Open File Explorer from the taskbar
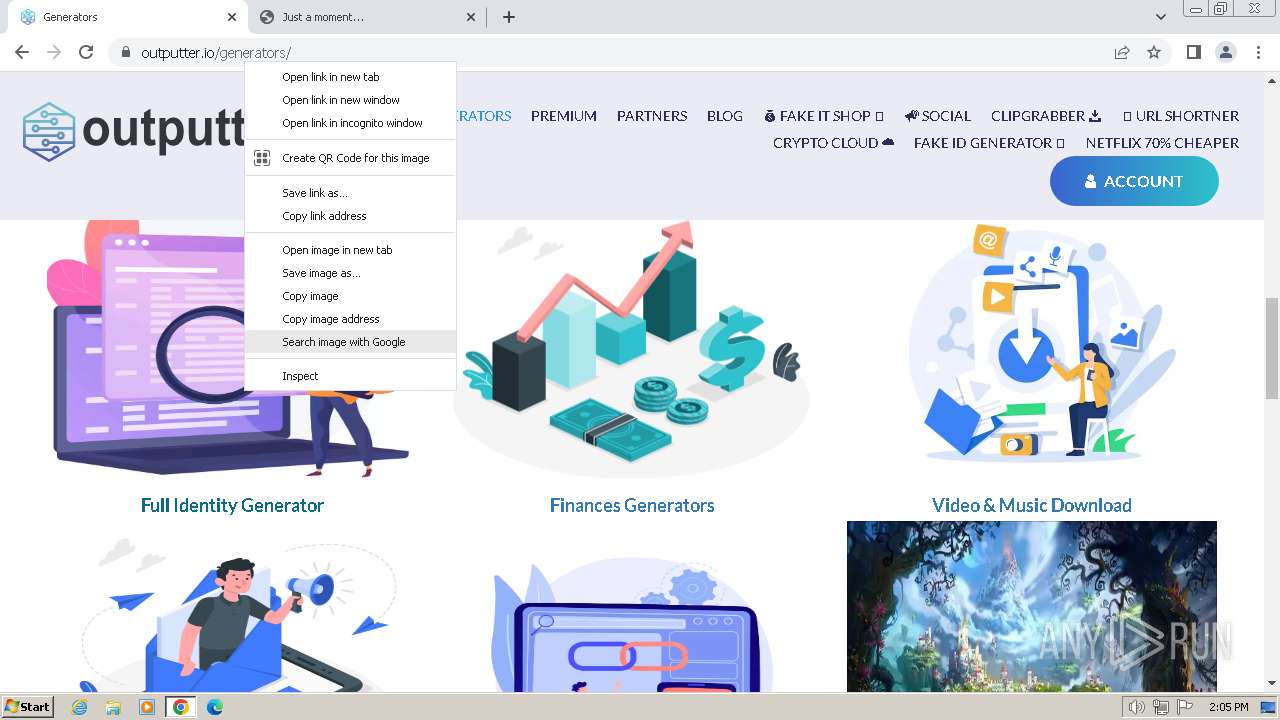Viewport: 1280px width, 720px height. (x=113, y=707)
